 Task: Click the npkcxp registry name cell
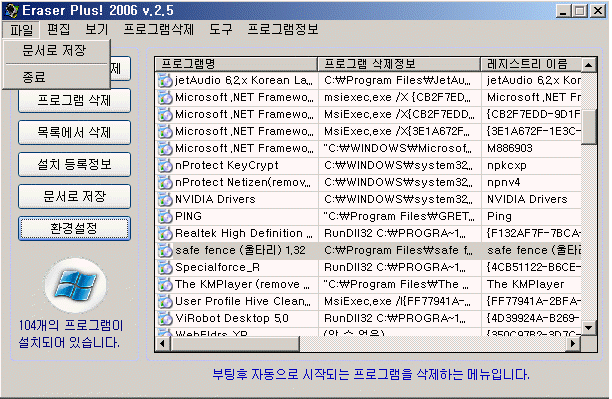tap(507, 166)
